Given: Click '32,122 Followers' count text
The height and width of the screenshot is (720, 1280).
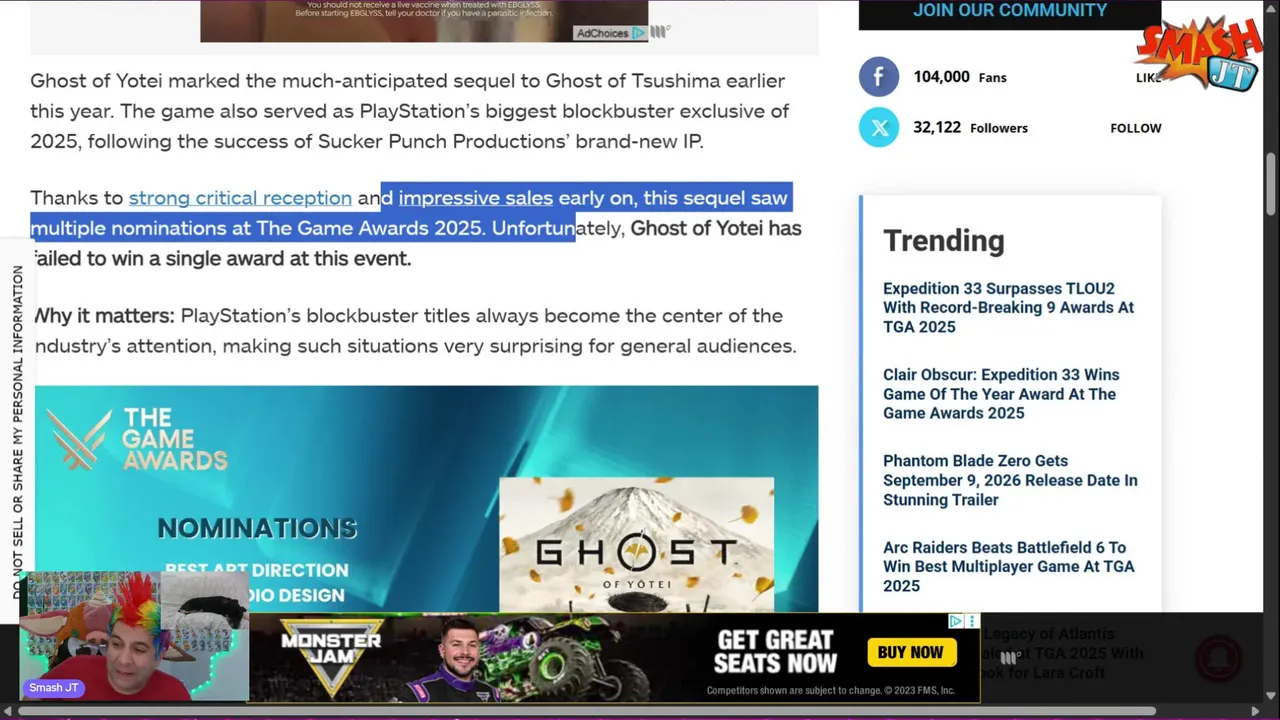Looking at the screenshot, I should click(x=970, y=127).
